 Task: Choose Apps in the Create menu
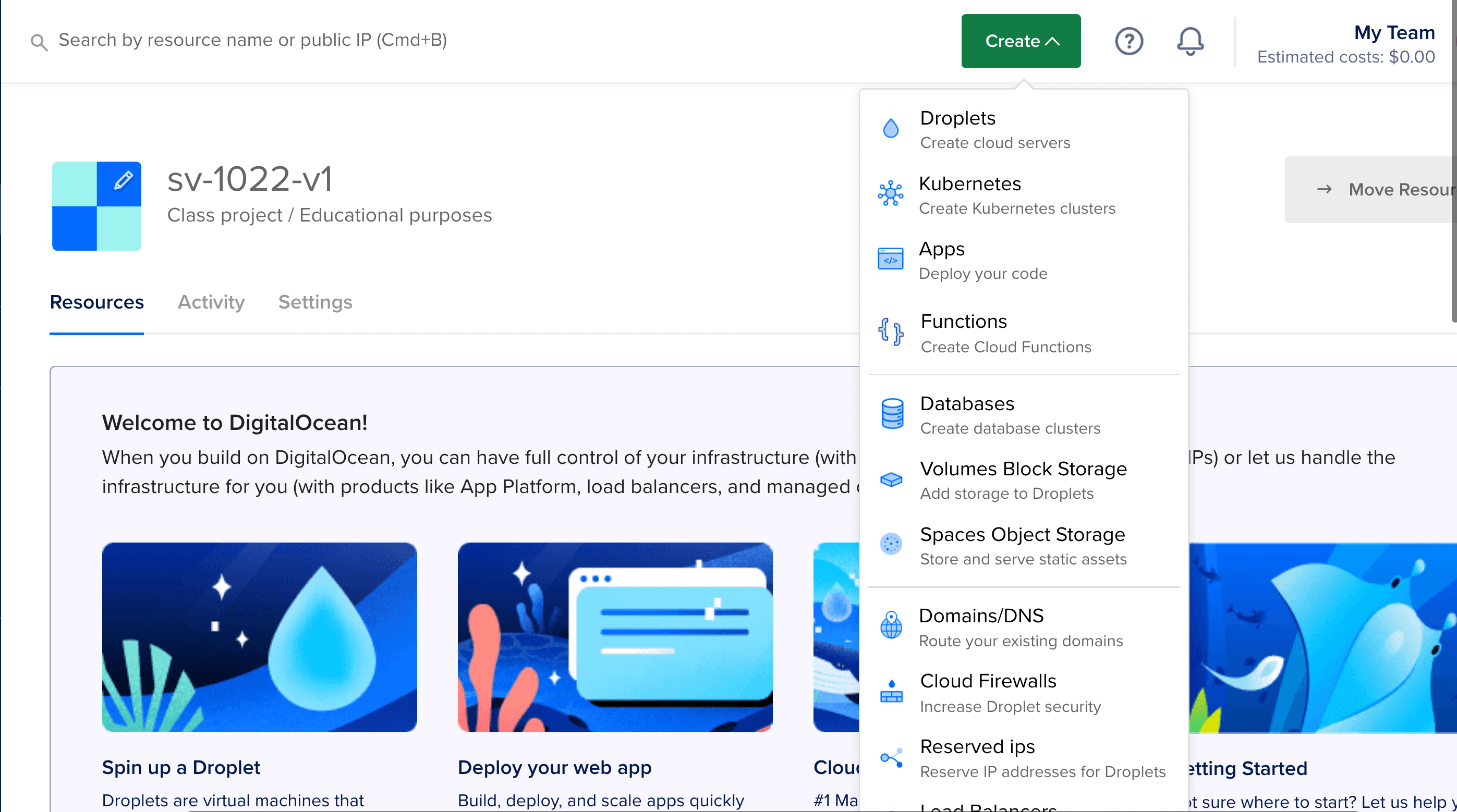pos(1023,261)
